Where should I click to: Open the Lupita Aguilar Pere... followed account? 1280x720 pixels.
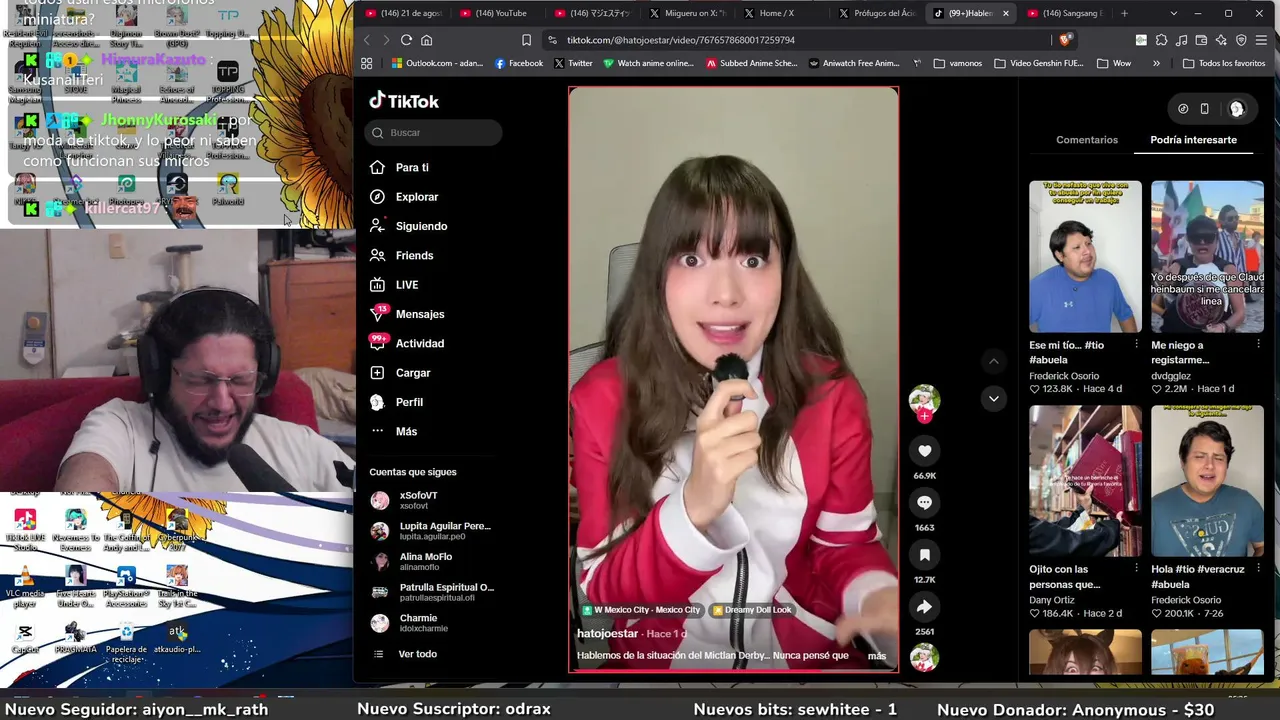click(x=432, y=531)
